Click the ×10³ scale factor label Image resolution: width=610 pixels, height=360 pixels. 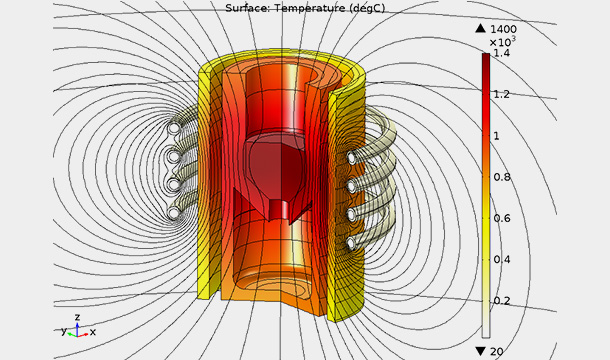tap(503, 41)
